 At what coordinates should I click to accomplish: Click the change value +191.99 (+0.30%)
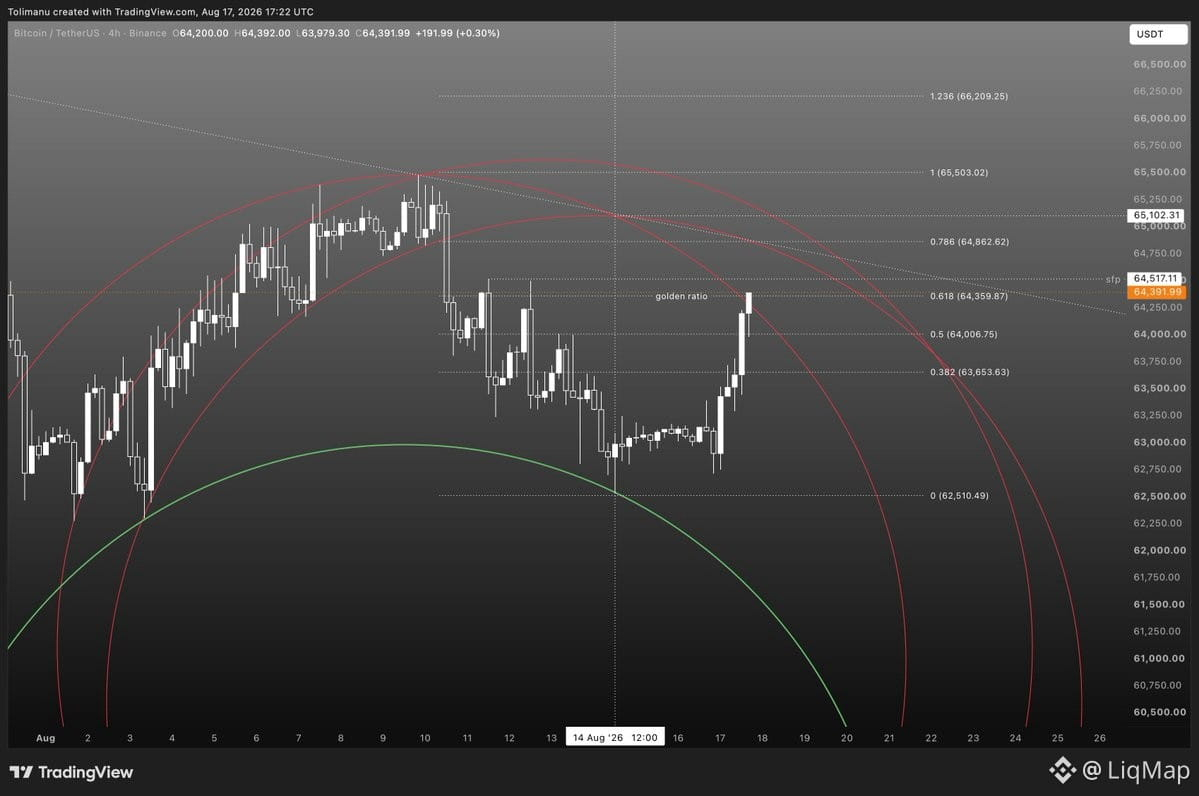coord(457,33)
